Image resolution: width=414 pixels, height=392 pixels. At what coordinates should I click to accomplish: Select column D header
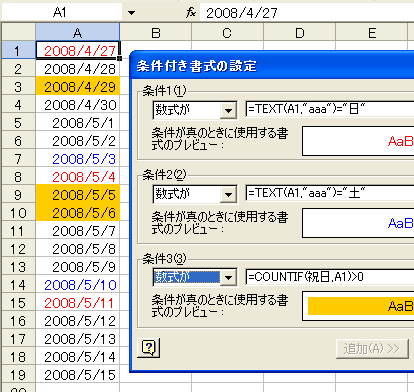pos(299,33)
